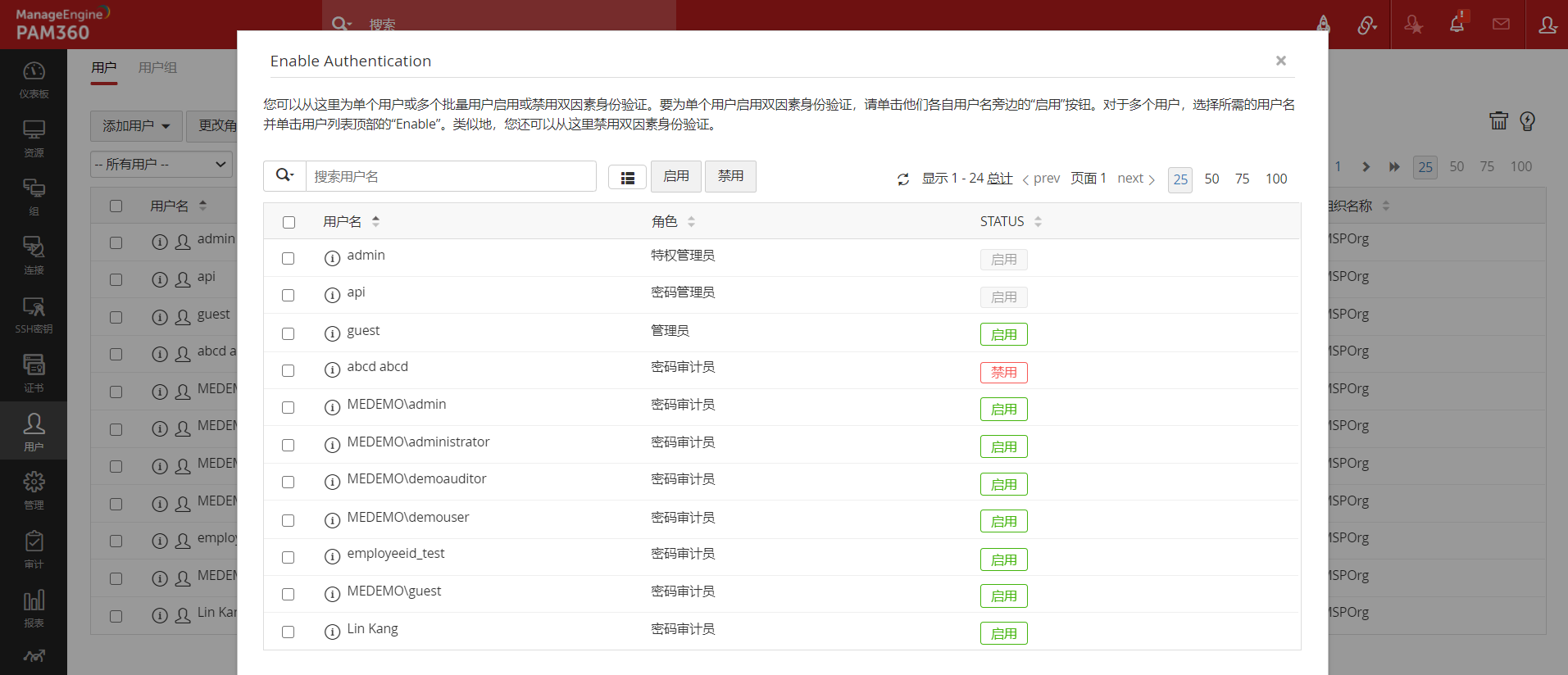The image size is (1568, 675).
Task: Open the header search scope dropdown
Action: pos(342,24)
